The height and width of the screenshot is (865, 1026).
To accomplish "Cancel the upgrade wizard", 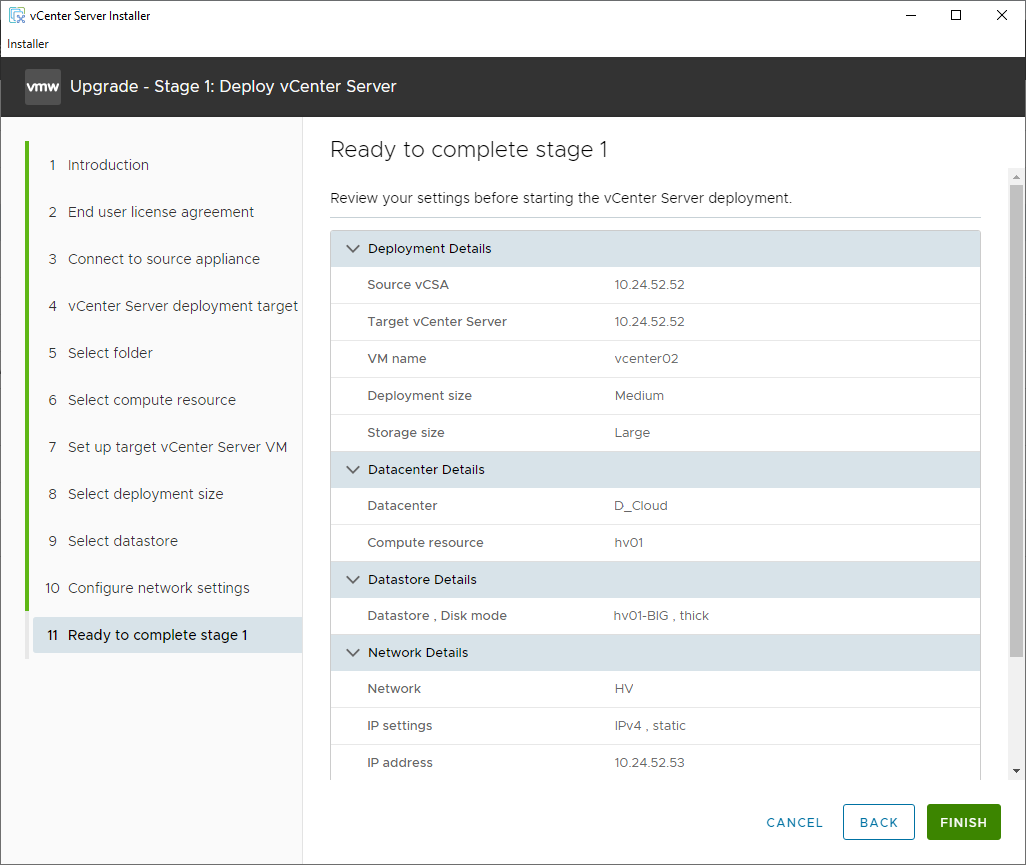I will tap(794, 822).
